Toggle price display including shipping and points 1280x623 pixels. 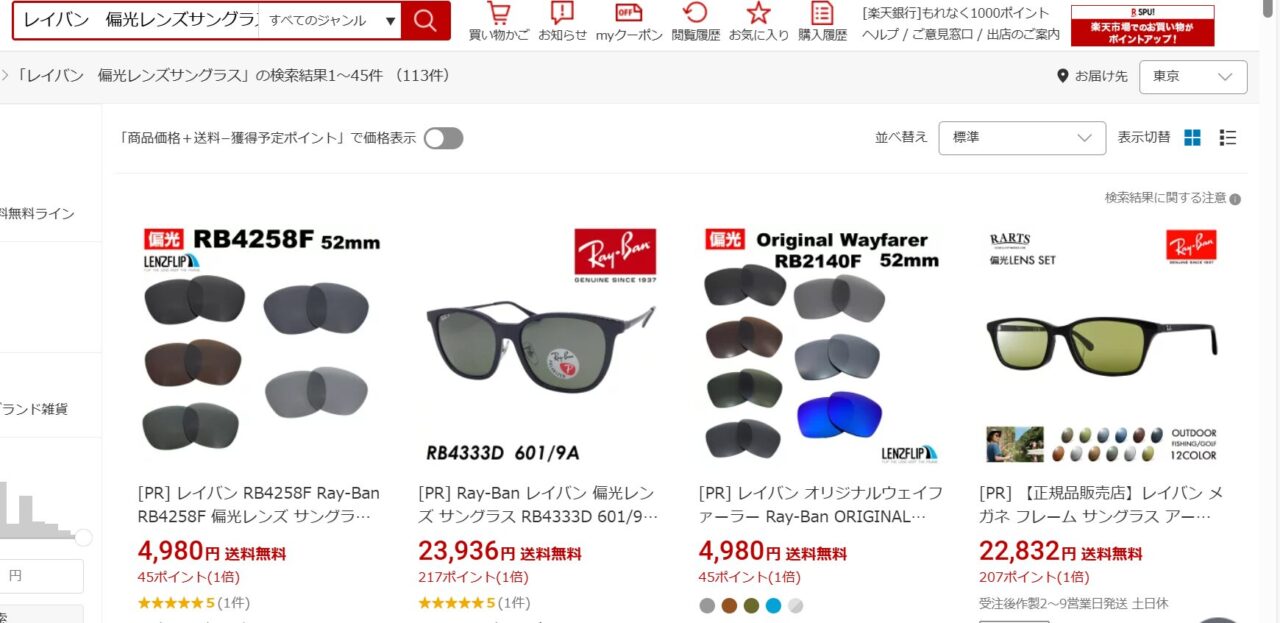(443, 138)
